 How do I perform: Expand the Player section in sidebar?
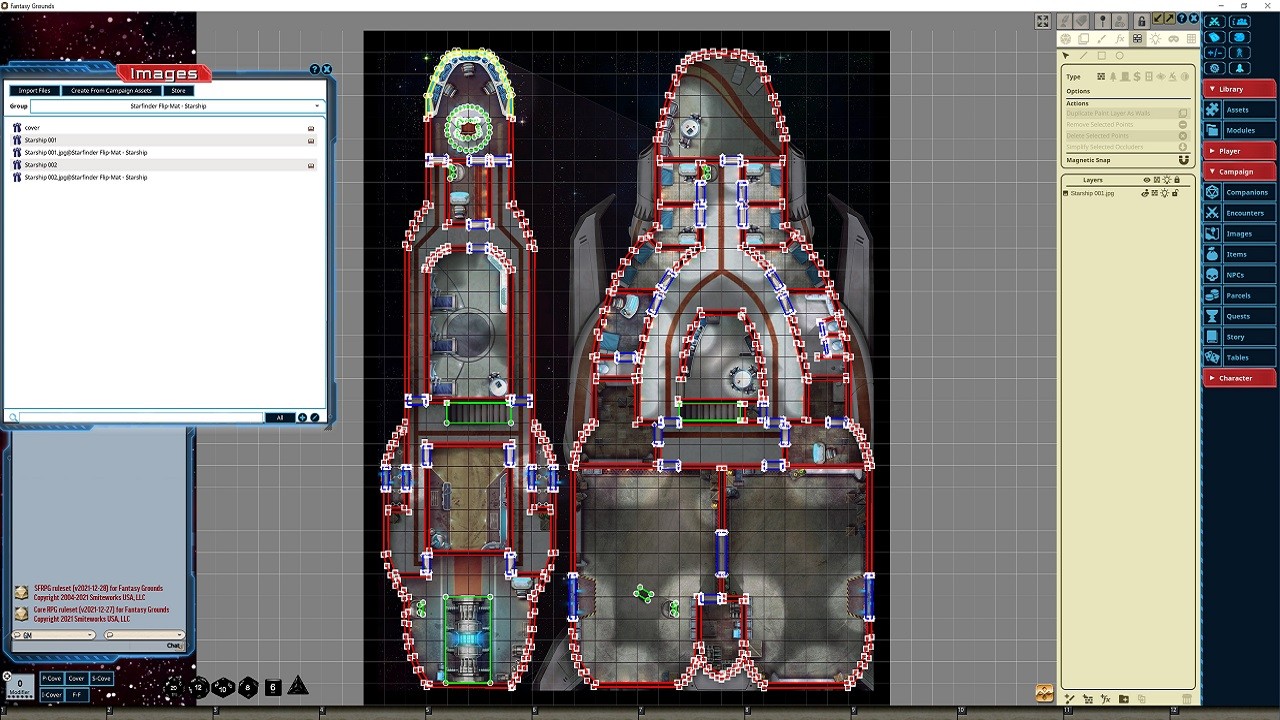point(1240,151)
